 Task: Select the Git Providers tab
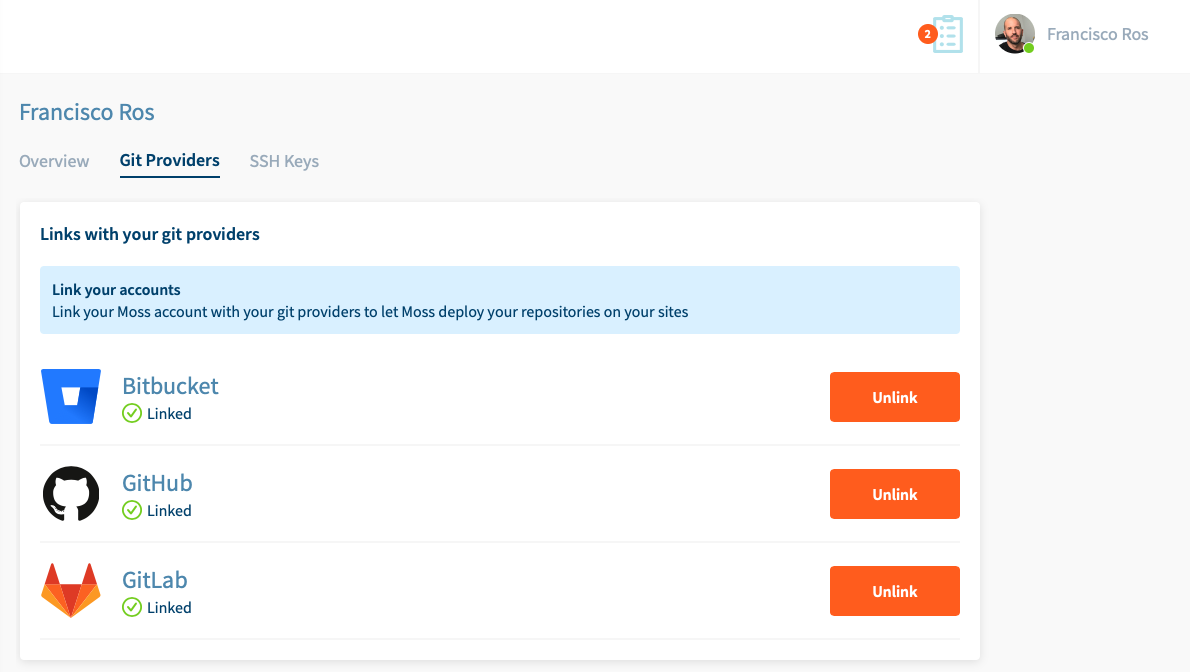[x=169, y=160]
